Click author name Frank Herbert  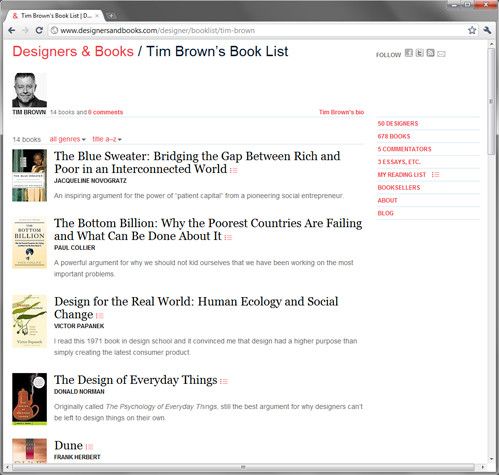tap(77, 457)
